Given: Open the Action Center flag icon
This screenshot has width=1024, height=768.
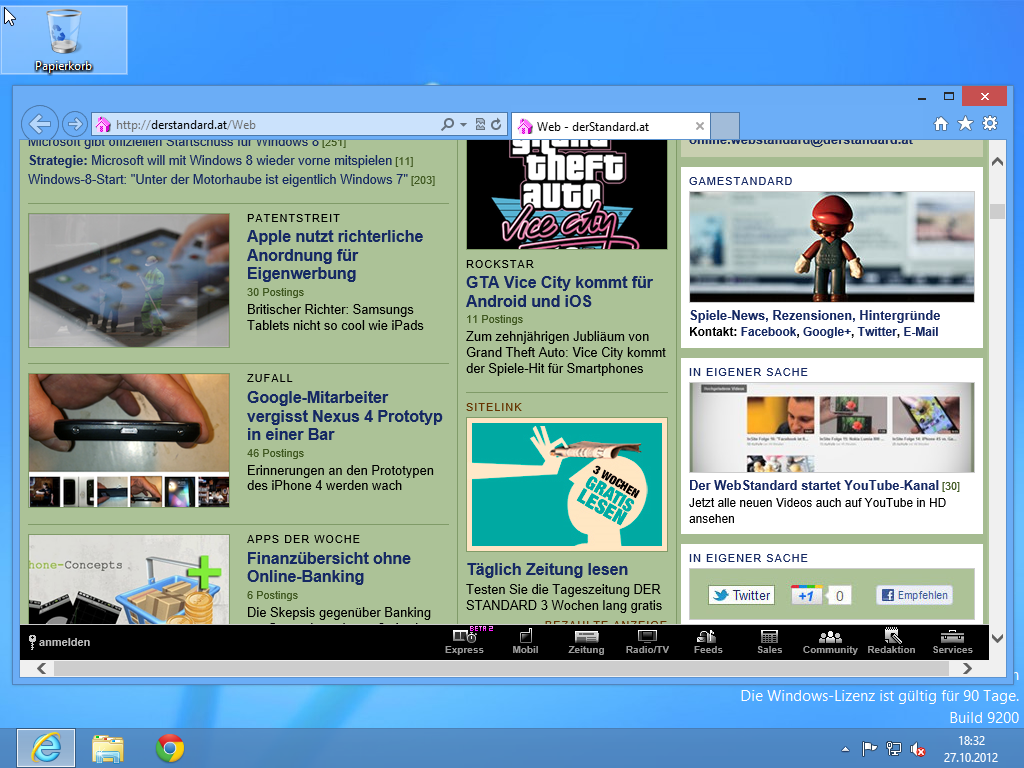Looking at the screenshot, I should (869, 749).
